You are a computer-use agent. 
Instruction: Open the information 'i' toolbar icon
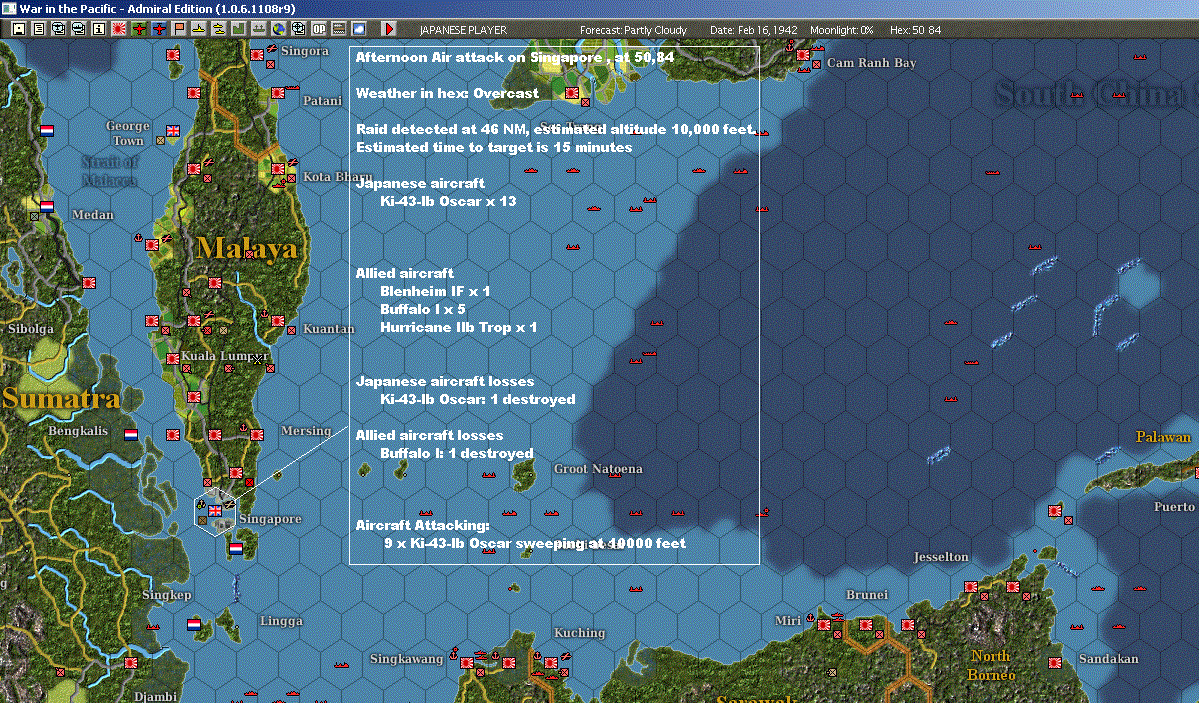[x=99, y=29]
